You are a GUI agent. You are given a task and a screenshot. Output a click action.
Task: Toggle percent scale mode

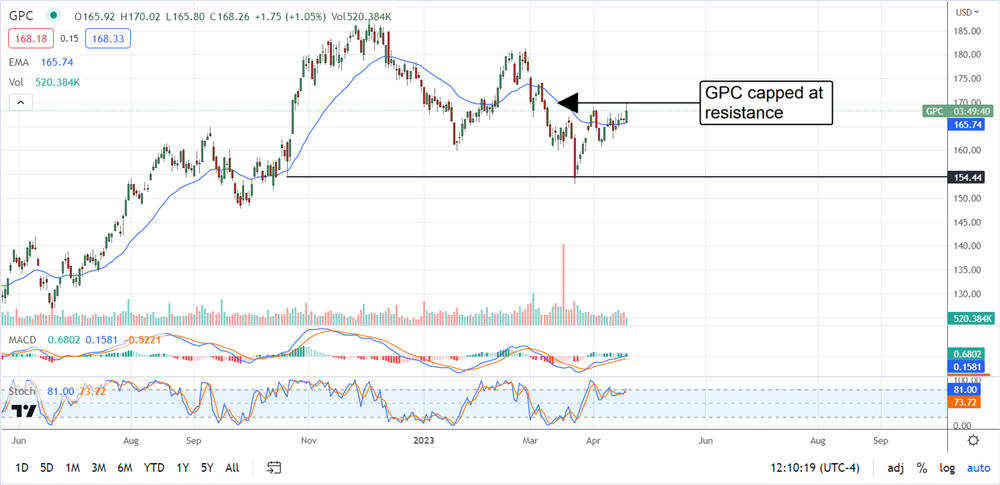[x=922, y=468]
